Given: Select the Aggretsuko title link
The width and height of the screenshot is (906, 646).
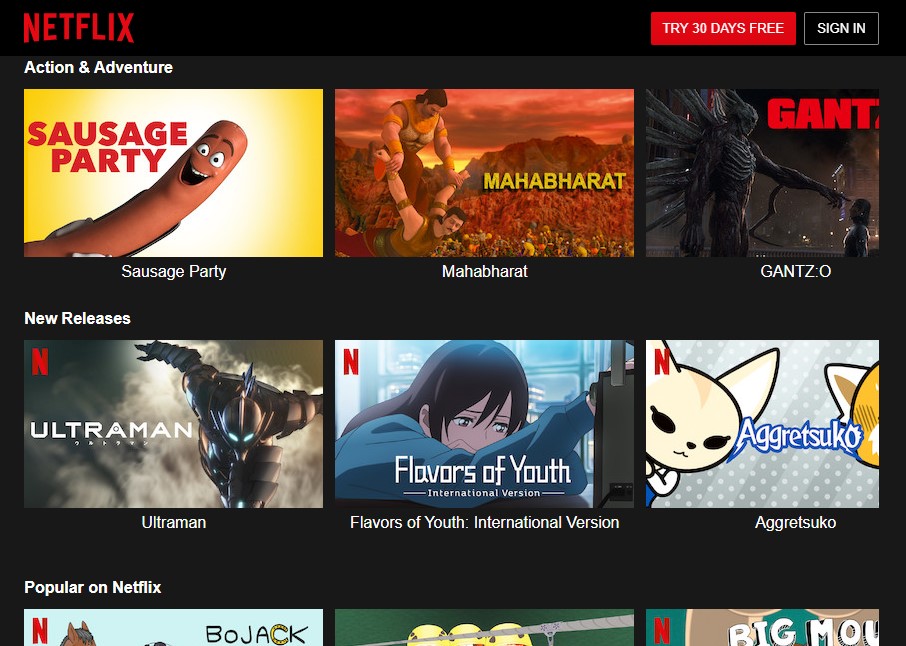Looking at the screenshot, I should (x=796, y=522).
